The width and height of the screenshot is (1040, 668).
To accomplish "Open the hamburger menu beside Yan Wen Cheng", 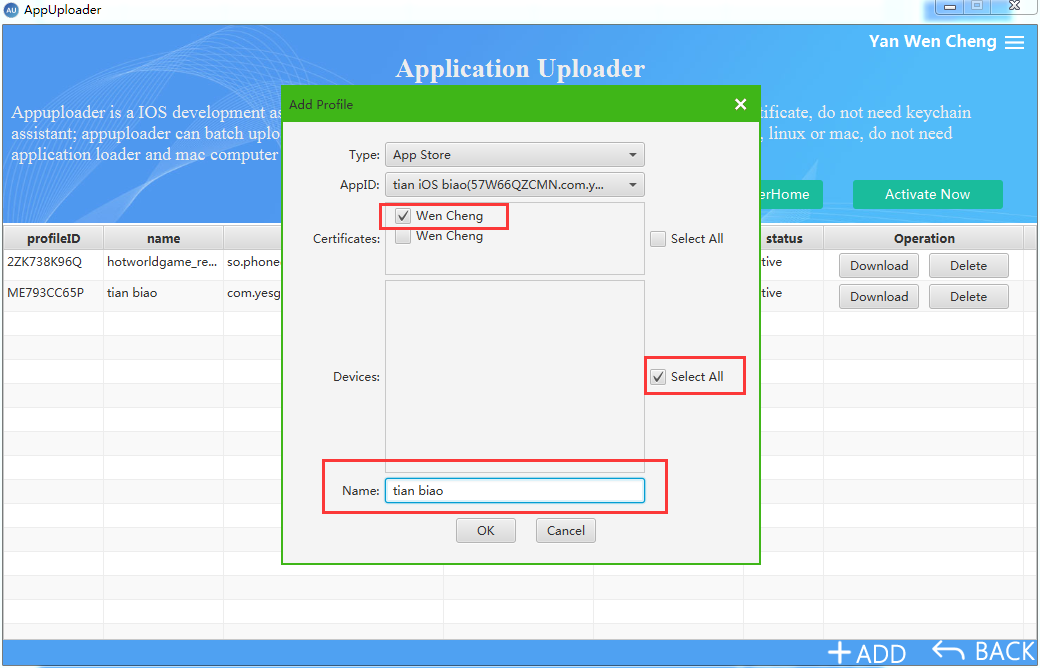I will [1014, 42].
